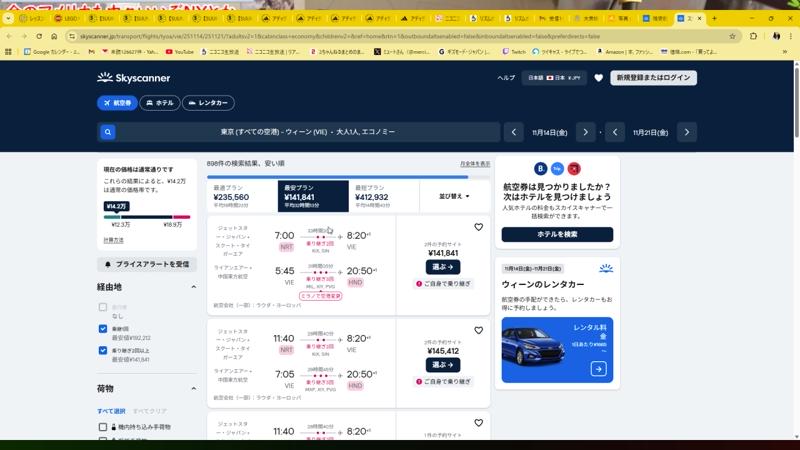Viewport: 800px width, 450px height.
Task: Open the 並び替え sort dropdown
Action: (x=454, y=196)
